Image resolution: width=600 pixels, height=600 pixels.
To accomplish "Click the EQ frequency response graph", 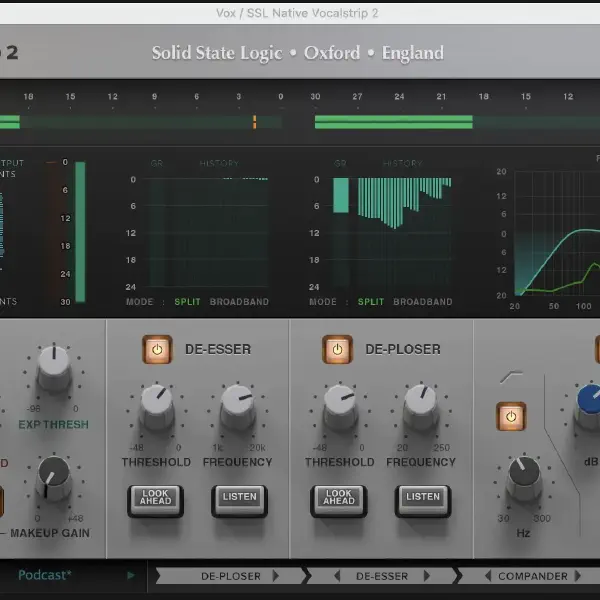I will 557,233.
